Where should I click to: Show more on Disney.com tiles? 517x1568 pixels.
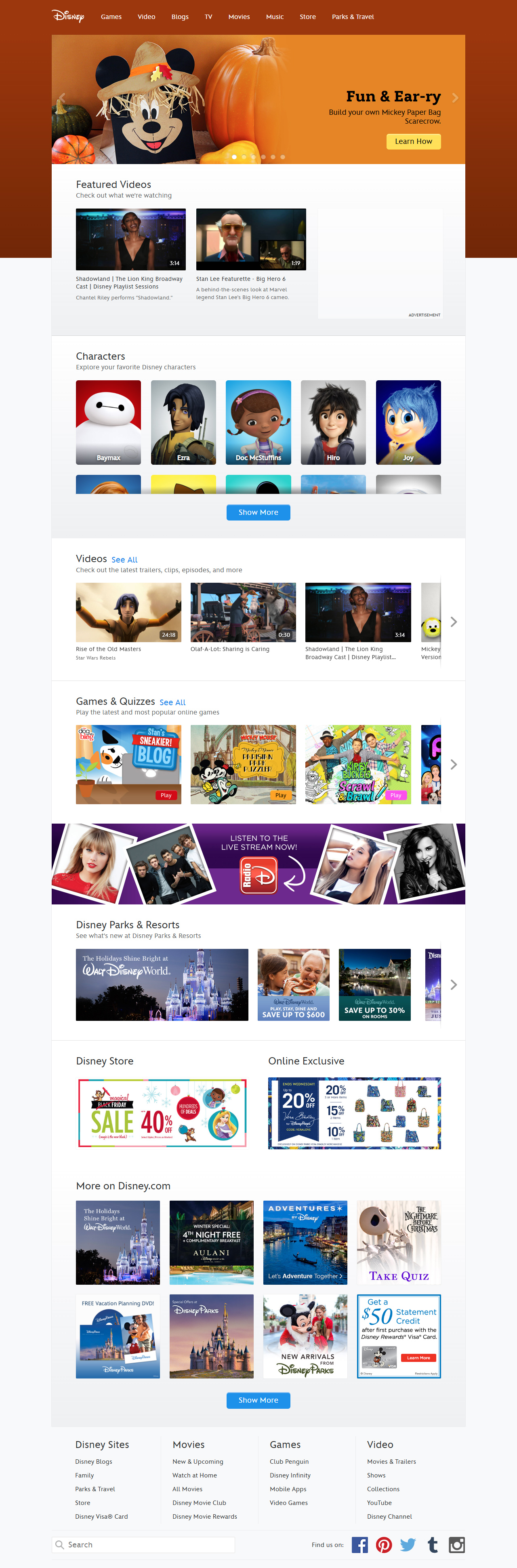[258, 1400]
